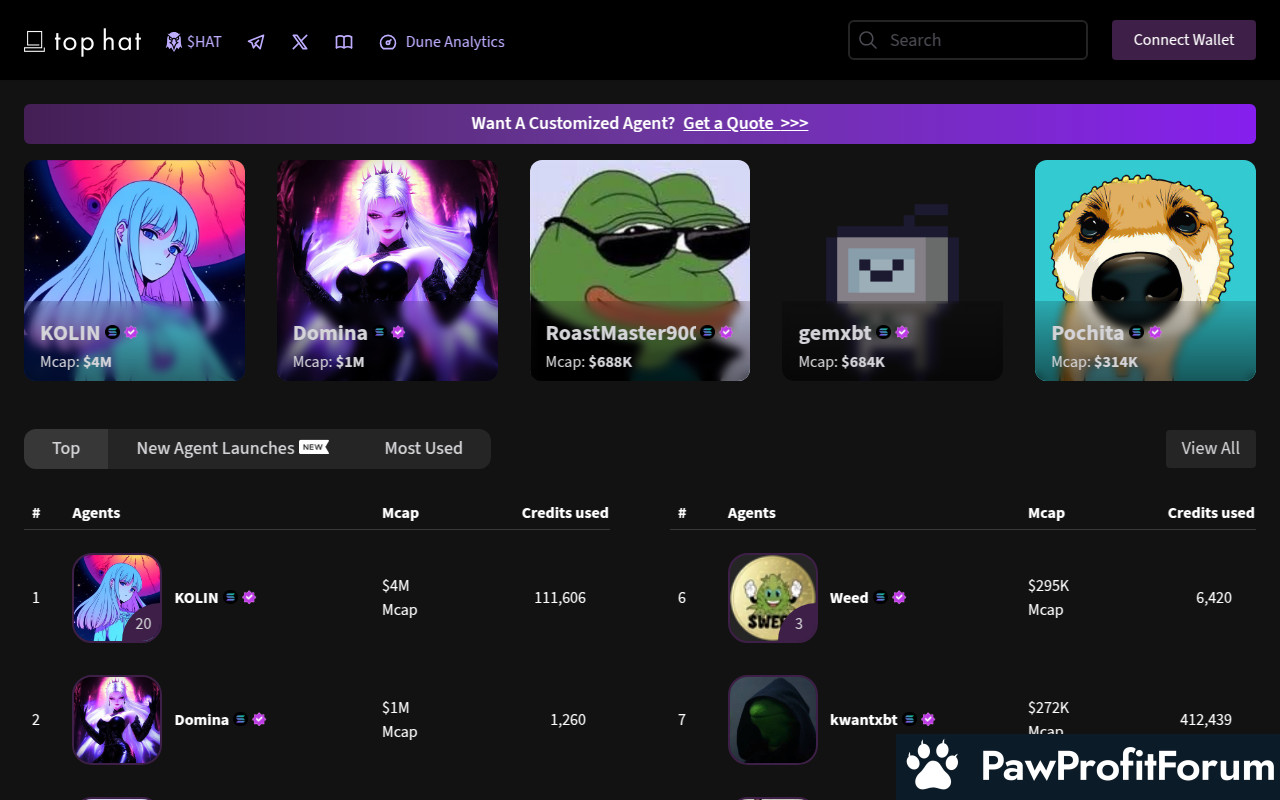Click Solana chain icon on RoastMaster9000 card
This screenshot has width=1280, height=800.
tap(708, 332)
